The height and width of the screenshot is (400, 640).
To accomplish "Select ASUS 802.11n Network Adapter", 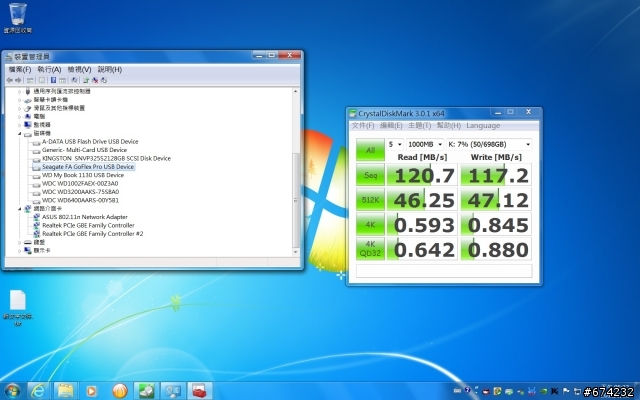I will pos(84,217).
